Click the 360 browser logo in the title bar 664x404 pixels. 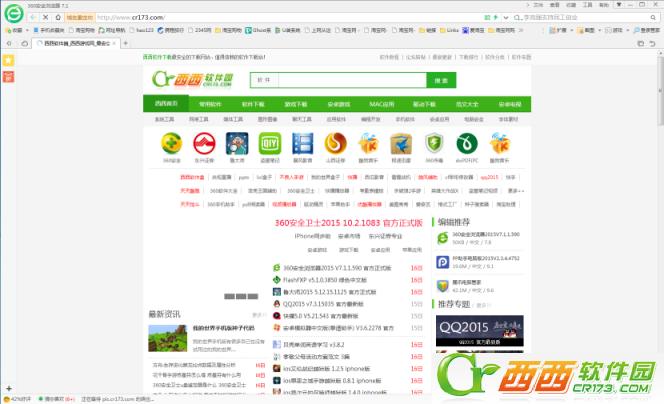point(14,14)
